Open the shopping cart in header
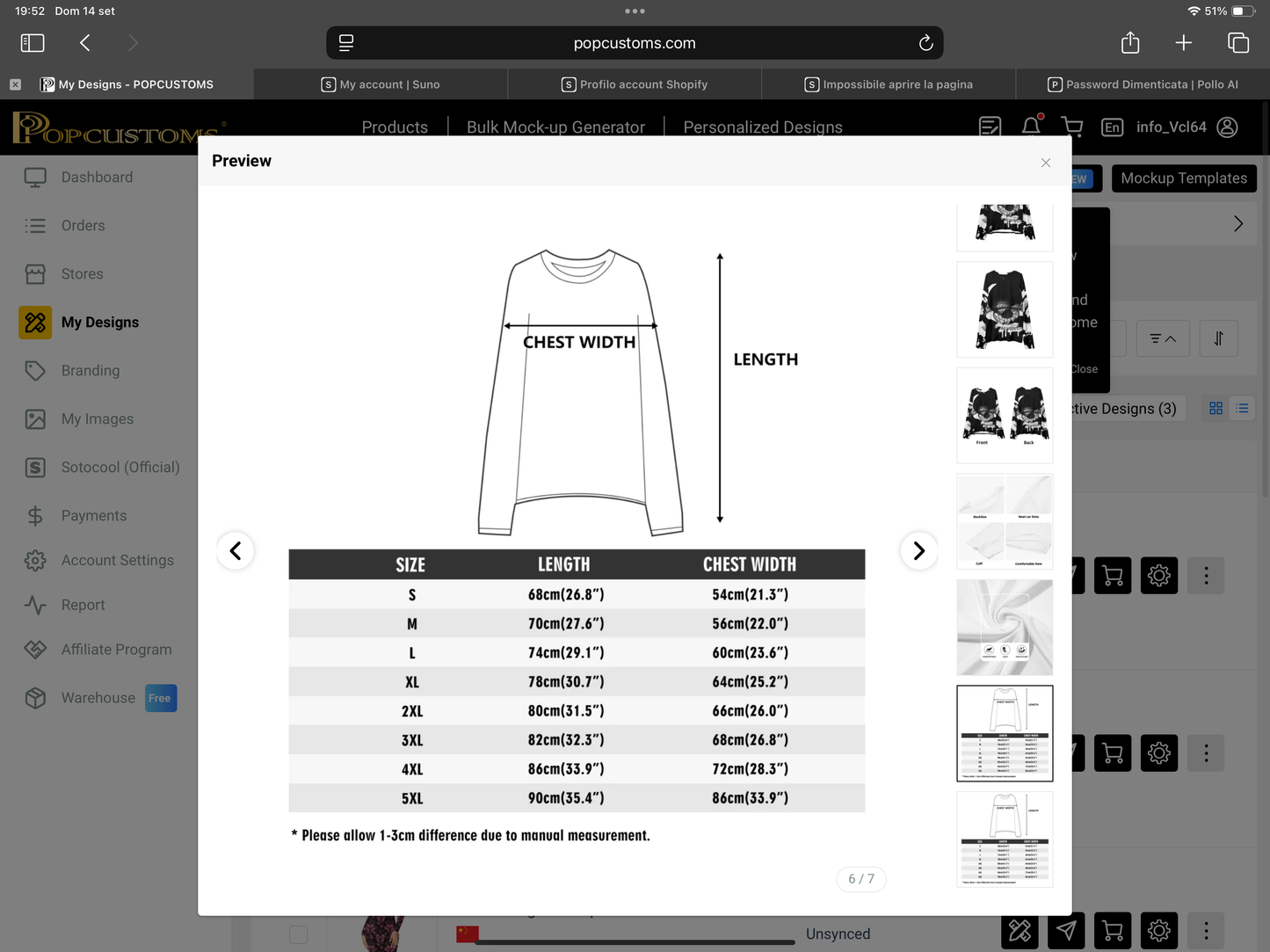Image resolution: width=1270 pixels, height=952 pixels. click(x=1071, y=127)
